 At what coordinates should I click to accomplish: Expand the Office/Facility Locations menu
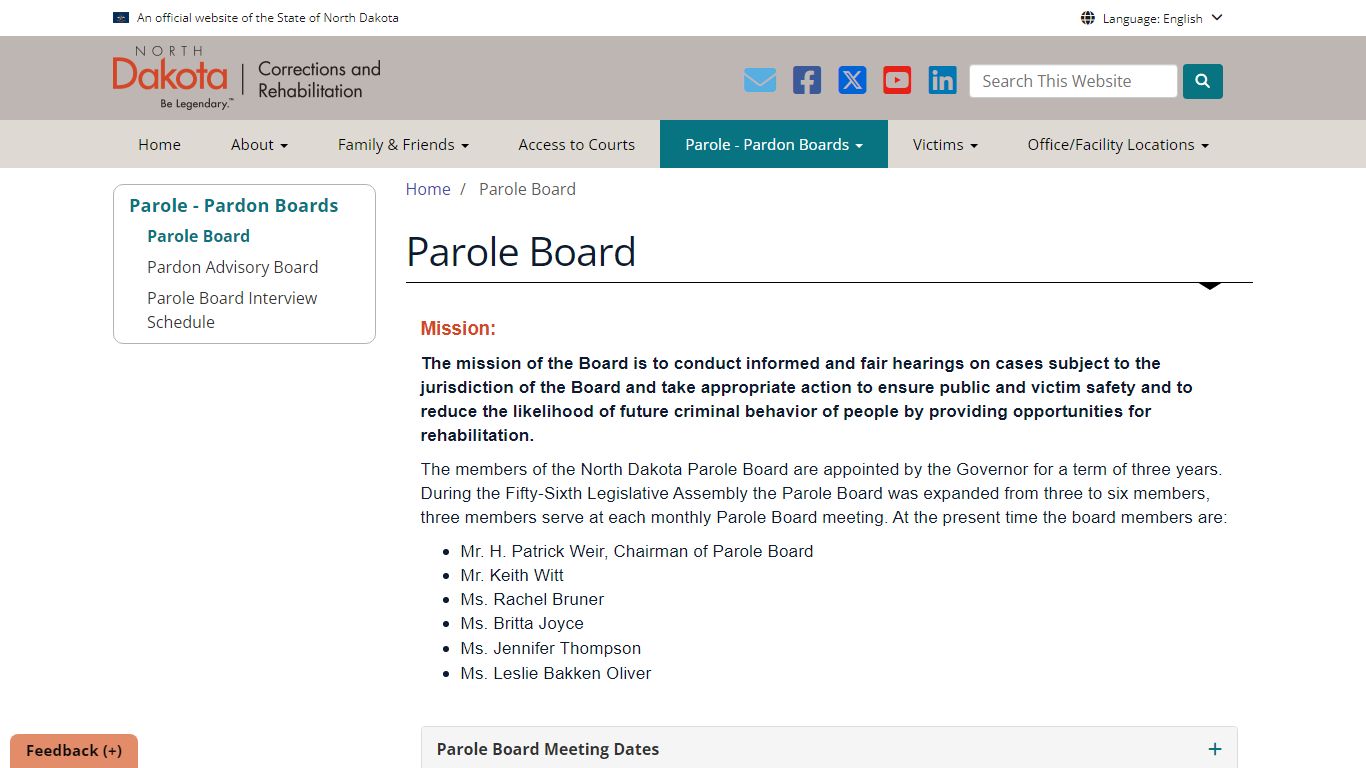[x=1118, y=144]
